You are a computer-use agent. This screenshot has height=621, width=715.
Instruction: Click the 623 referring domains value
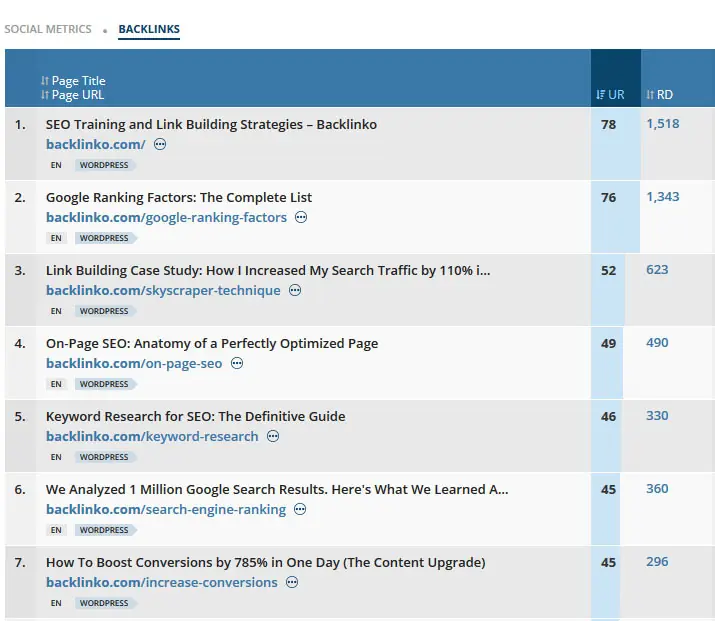(657, 270)
